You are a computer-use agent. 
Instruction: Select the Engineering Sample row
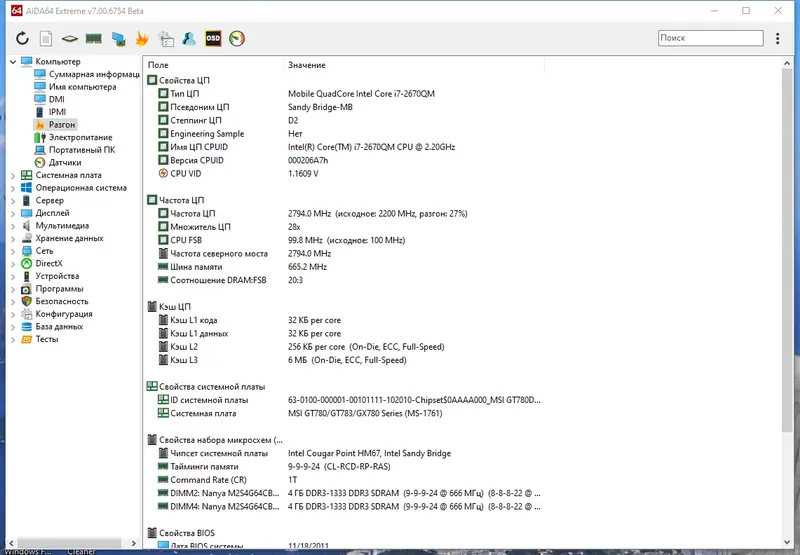click(345, 134)
